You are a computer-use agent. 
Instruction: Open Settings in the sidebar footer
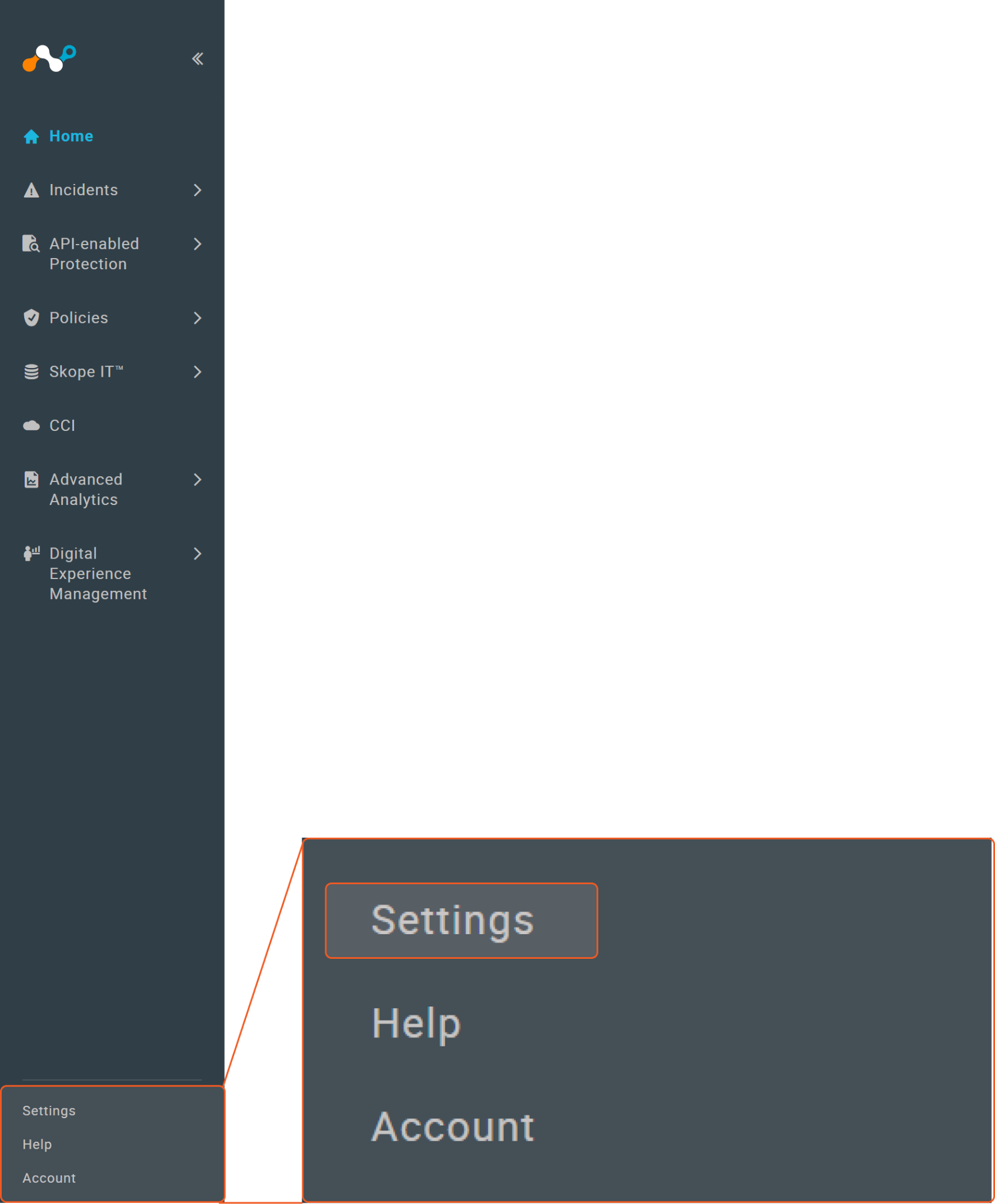(x=49, y=1111)
